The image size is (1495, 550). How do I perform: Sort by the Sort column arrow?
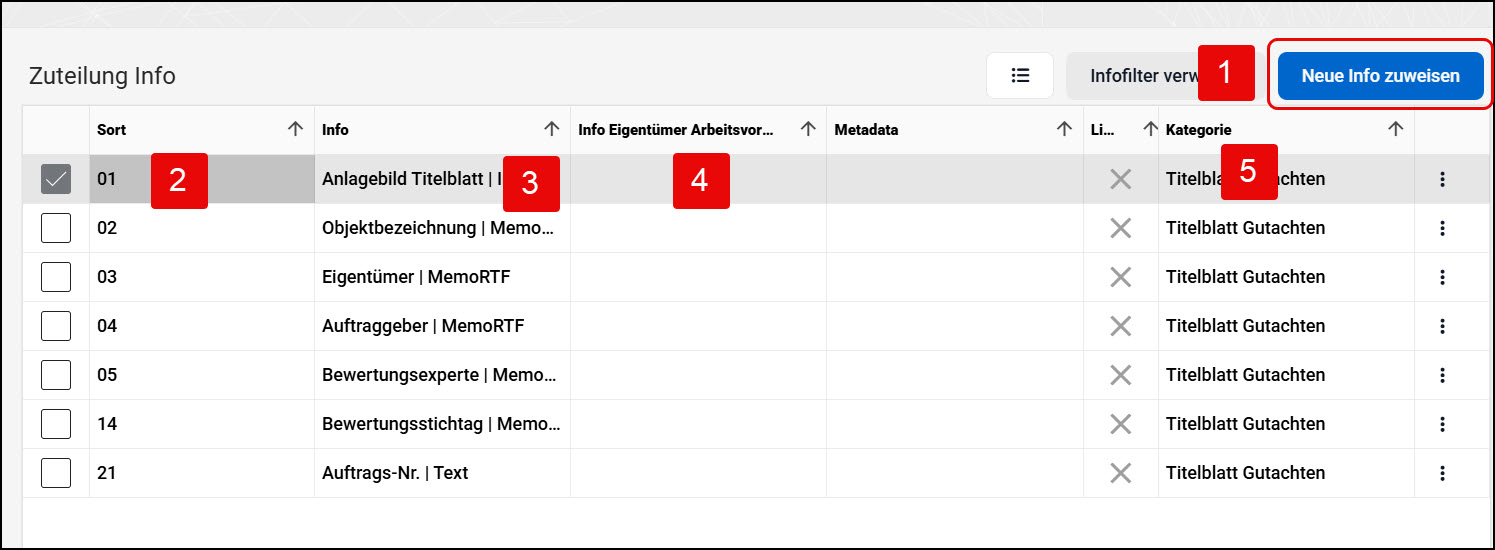(x=295, y=129)
